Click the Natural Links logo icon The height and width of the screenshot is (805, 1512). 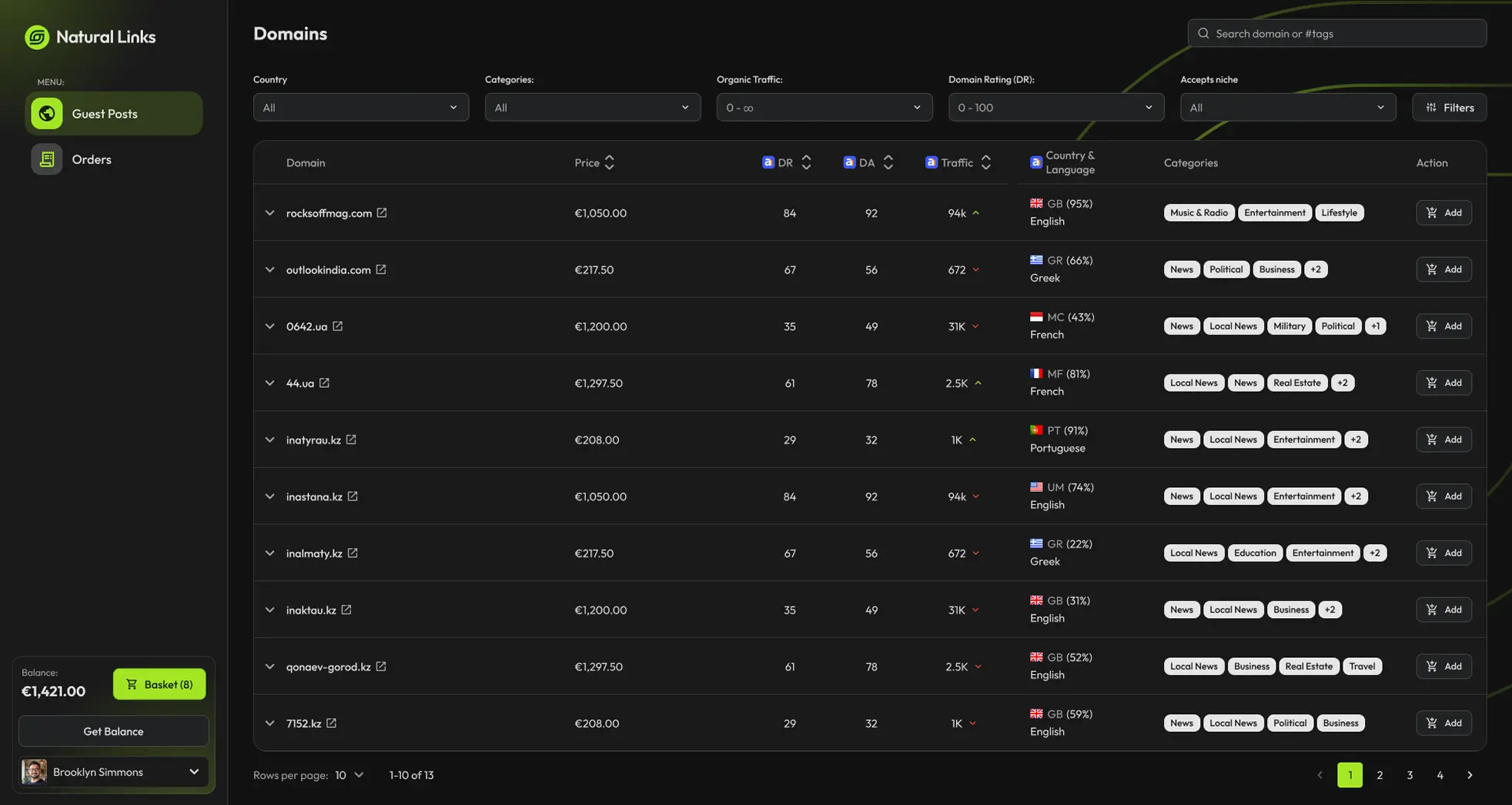point(36,37)
